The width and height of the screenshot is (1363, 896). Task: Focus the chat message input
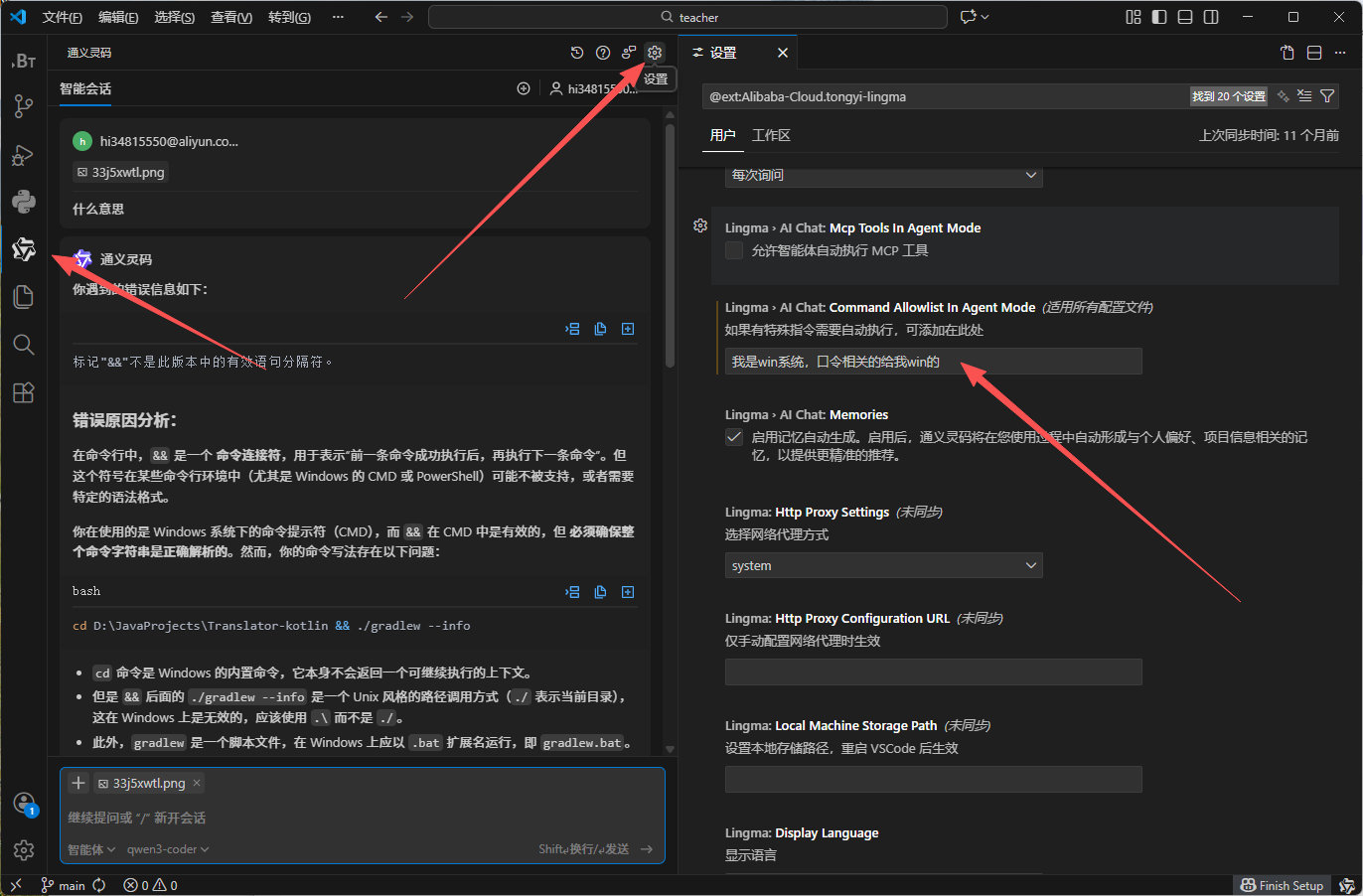pos(363,818)
